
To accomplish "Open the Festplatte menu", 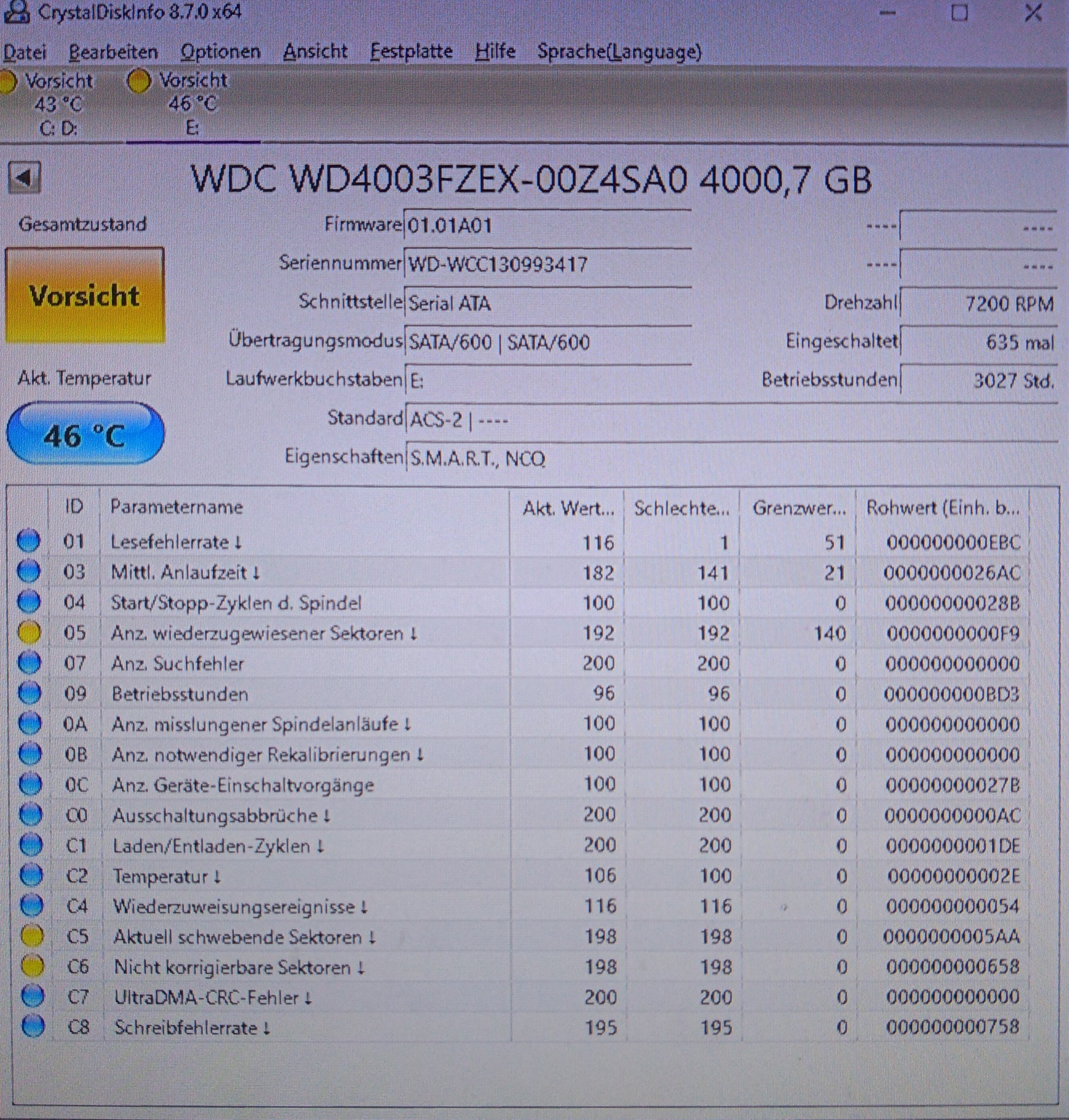I will (x=411, y=52).
